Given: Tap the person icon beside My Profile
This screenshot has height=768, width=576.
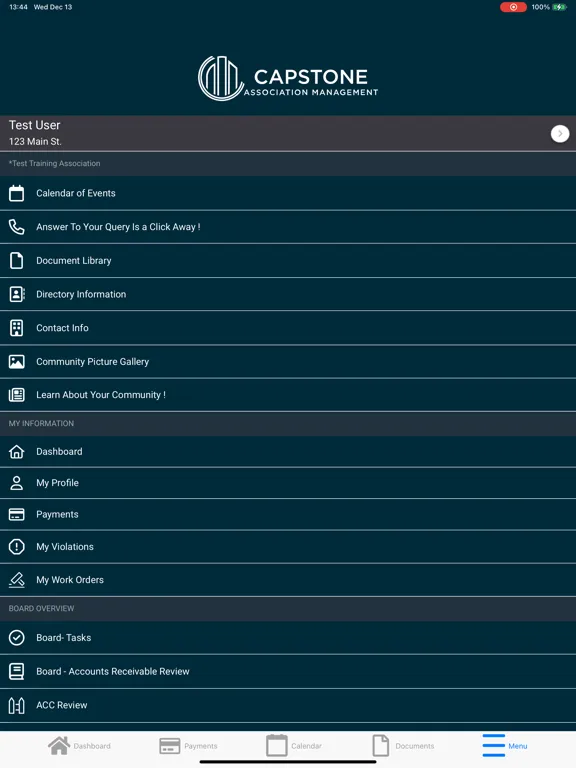Looking at the screenshot, I should tap(17, 483).
